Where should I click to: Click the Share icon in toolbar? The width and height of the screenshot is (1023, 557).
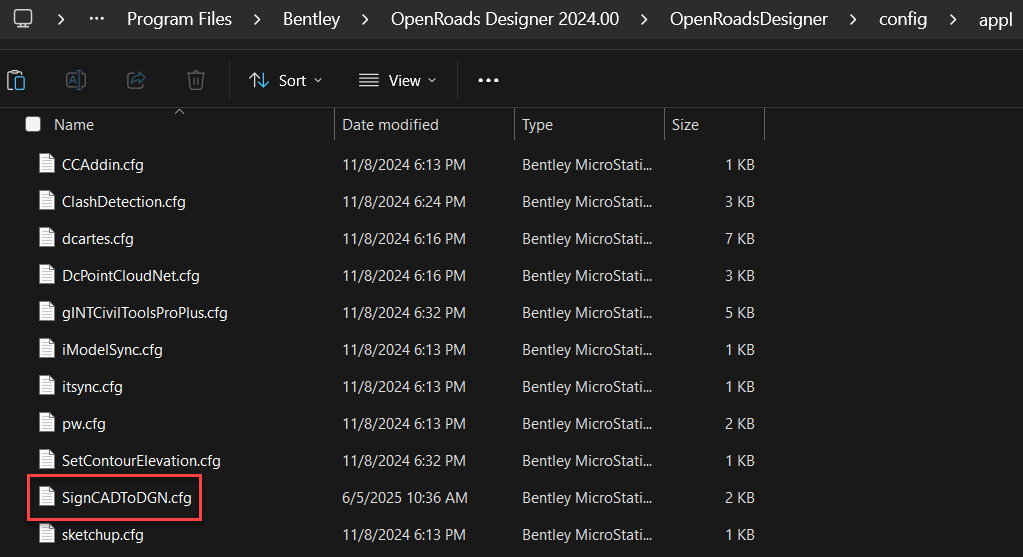point(137,80)
